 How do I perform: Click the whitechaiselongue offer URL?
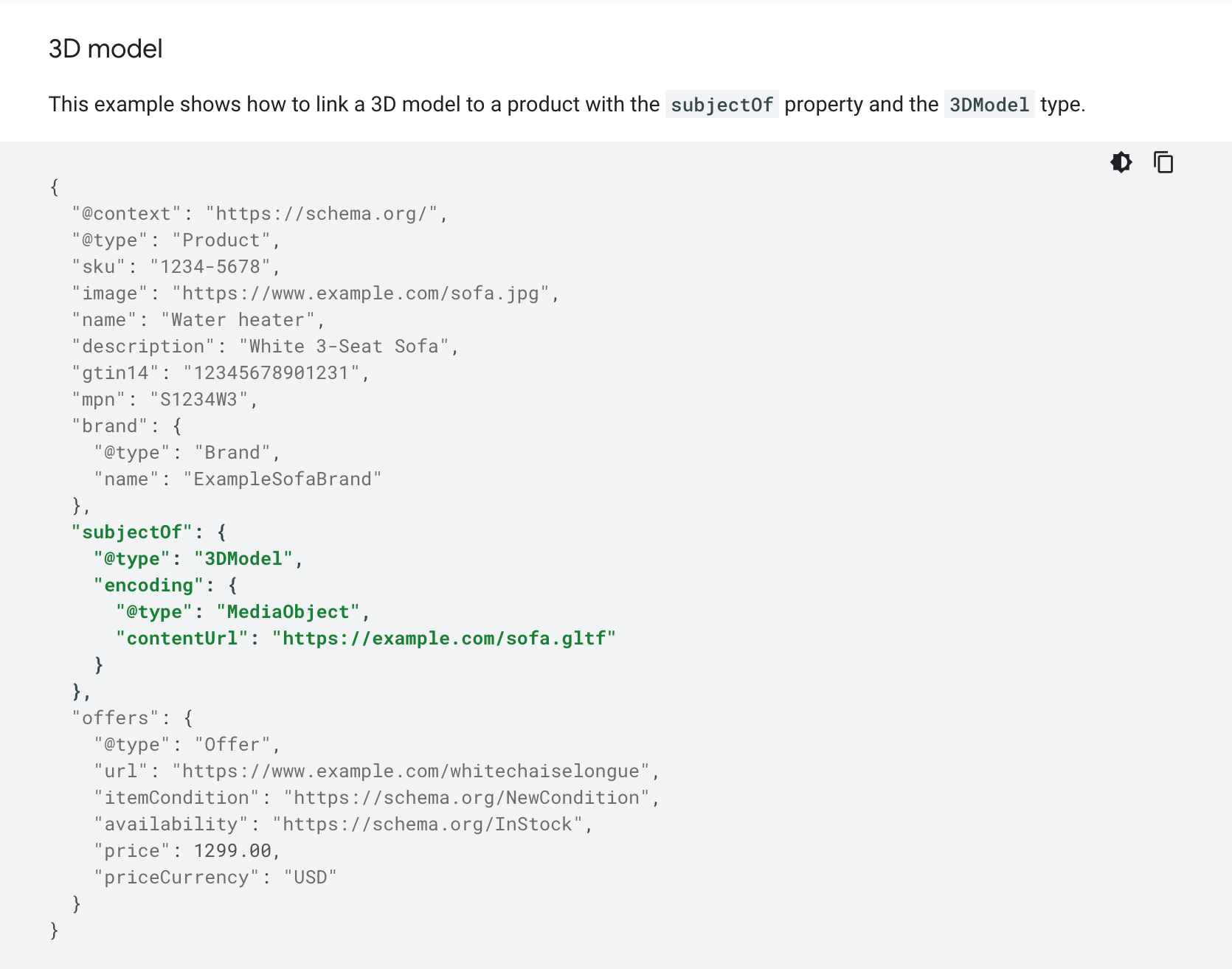tap(411, 771)
